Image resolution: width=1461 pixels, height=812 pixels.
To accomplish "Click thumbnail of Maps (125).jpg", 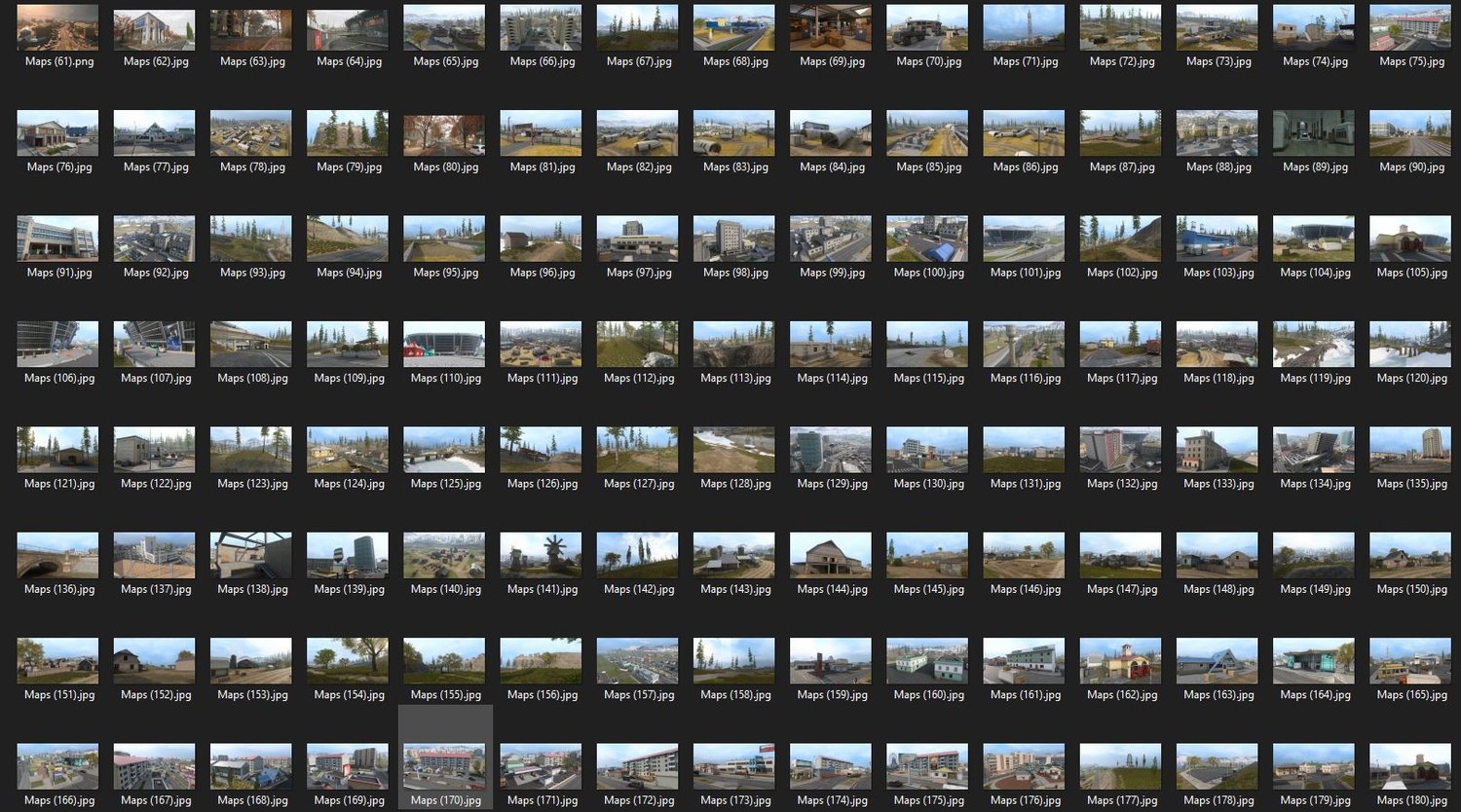I will pos(444,450).
